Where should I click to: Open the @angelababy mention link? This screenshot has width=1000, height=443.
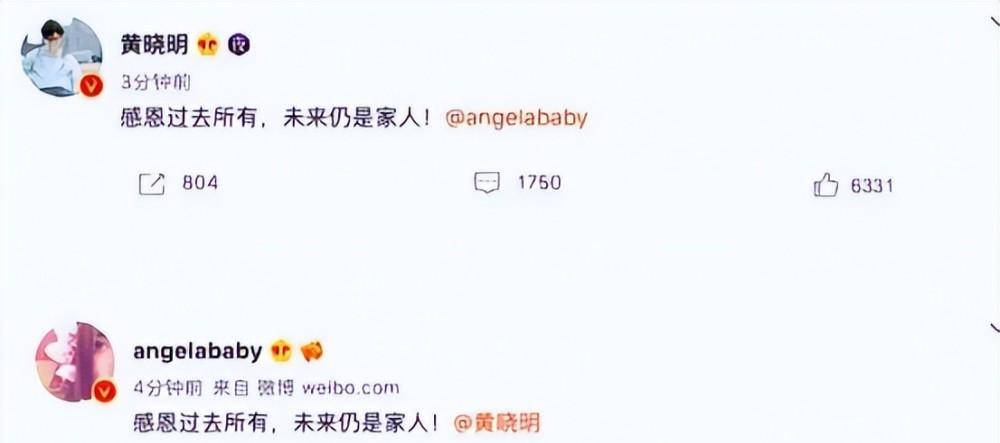(x=515, y=119)
